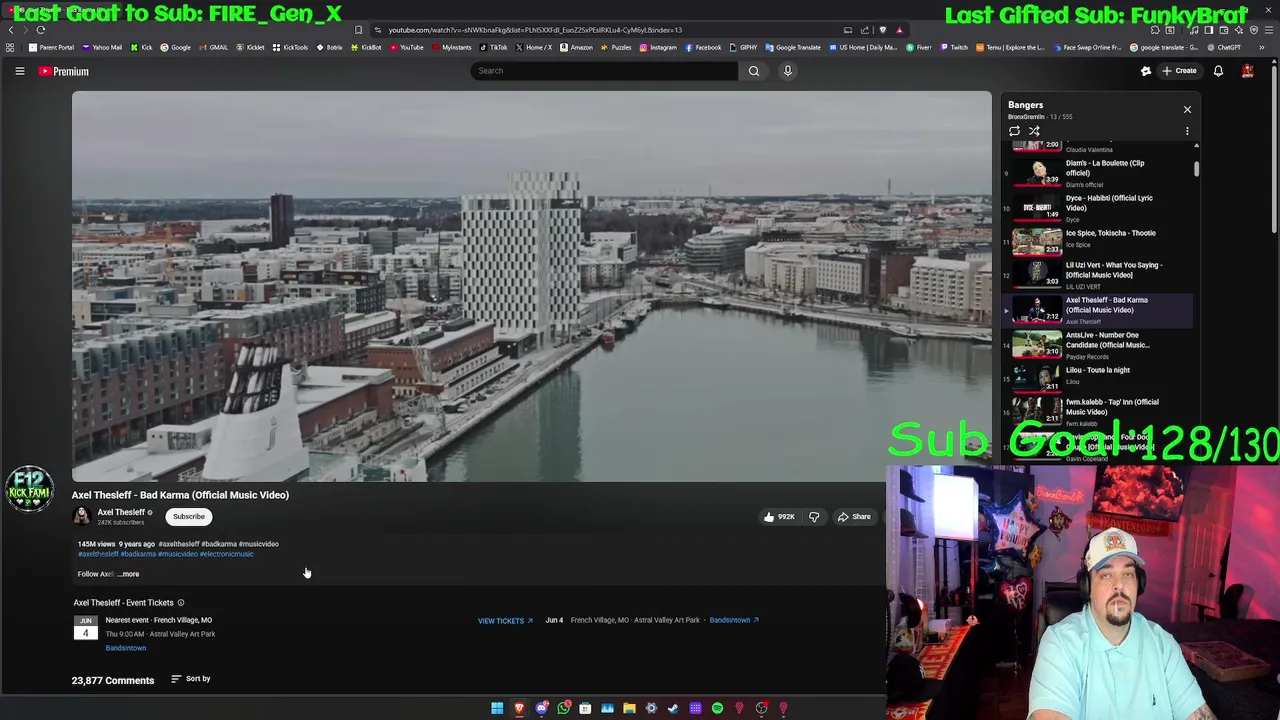1280x720 pixels.
Task: Open WhatsApp from the taskbar
Action: tap(563, 708)
